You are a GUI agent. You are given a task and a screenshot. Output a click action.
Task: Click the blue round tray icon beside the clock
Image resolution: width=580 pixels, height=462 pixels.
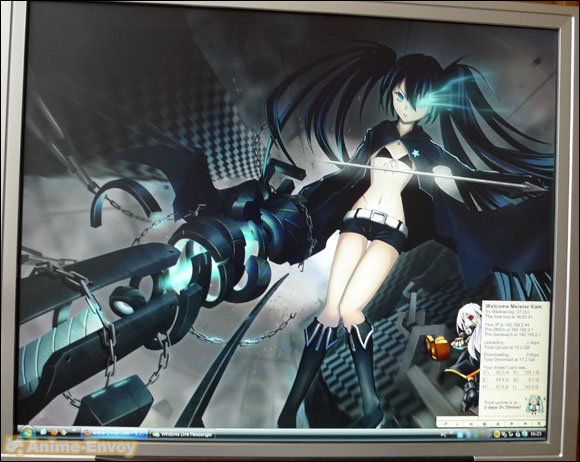pos(525,434)
